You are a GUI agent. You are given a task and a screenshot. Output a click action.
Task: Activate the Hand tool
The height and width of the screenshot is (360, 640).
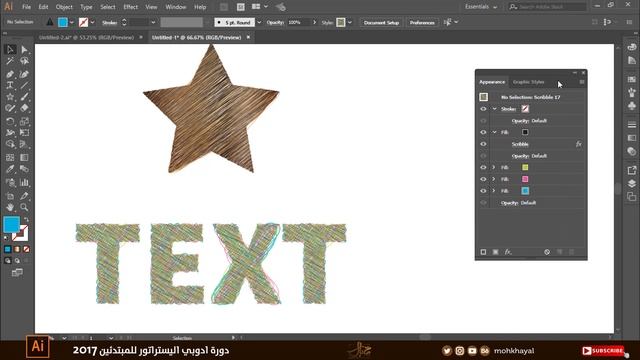click(10, 207)
